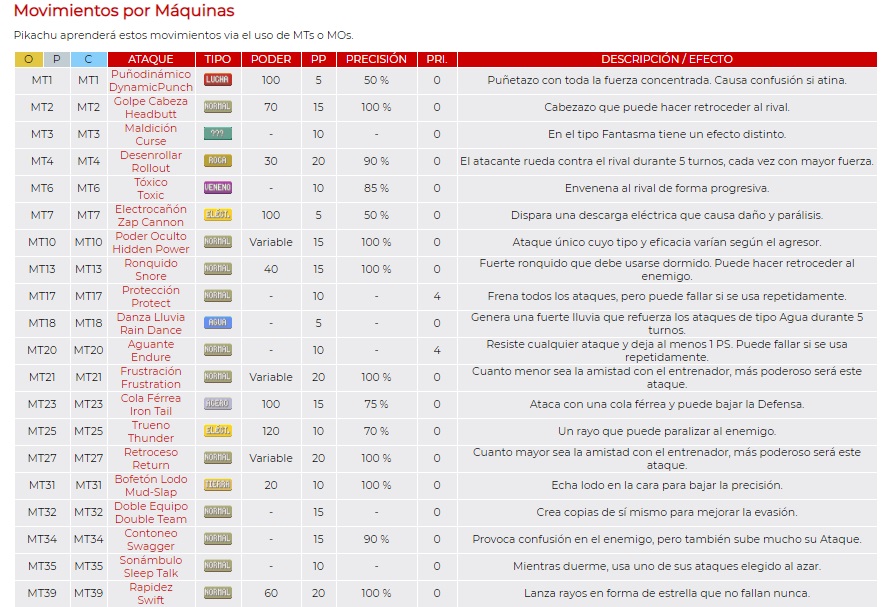Open the Protección Protect move link
Viewport: 889px width, 607px height.
click(x=151, y=296)
